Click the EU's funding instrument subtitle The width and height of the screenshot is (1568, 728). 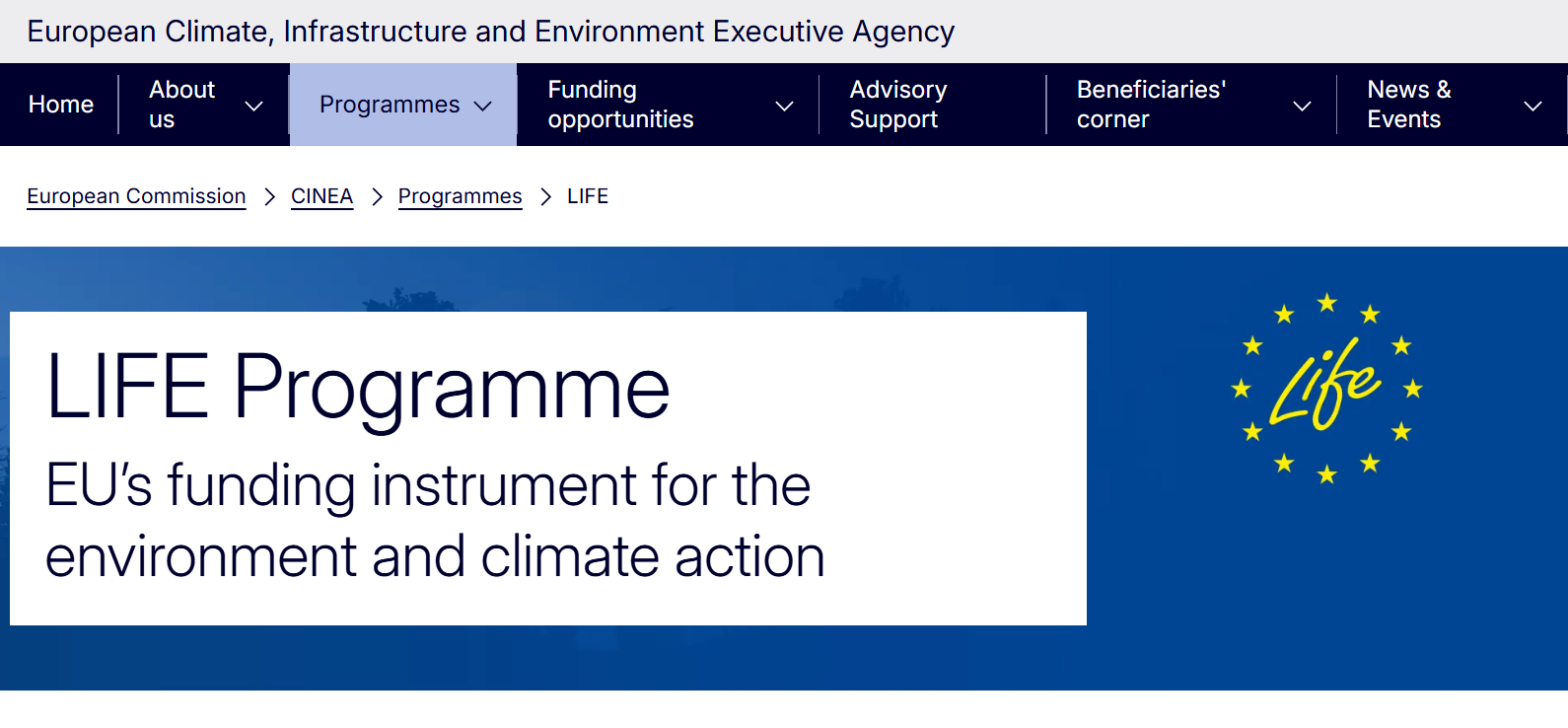[435, 521]
